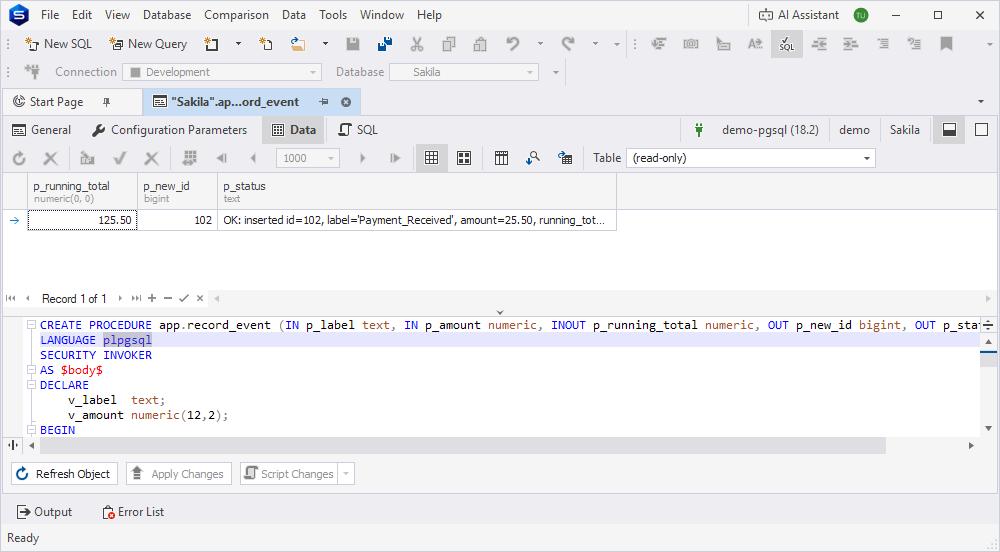The width and height of the screenshot is (1000, 552).
Task: Click the export data icon in grid toolbar
Action: pos(564,158)
